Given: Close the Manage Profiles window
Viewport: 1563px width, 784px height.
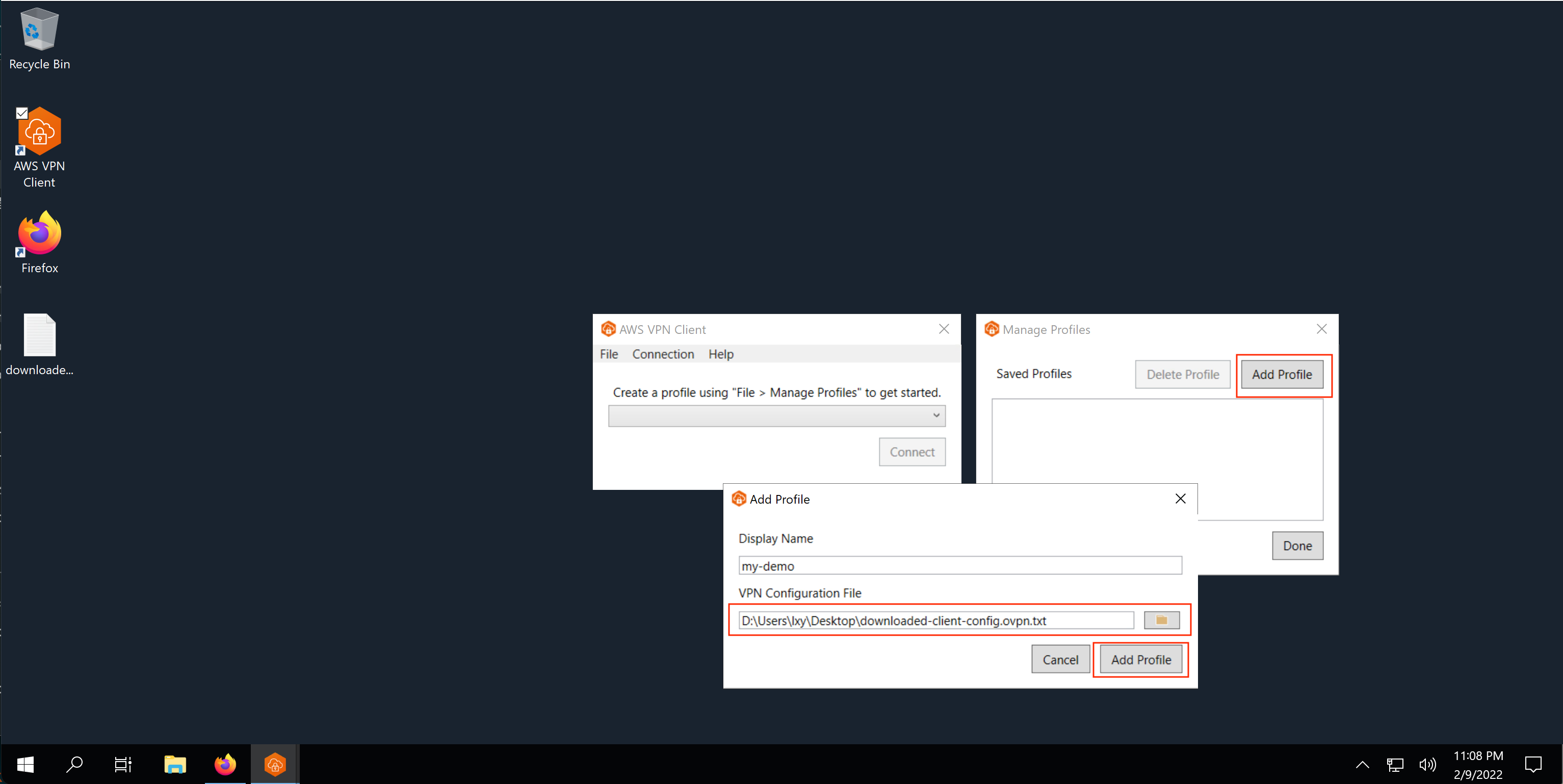Looking at the screenshot, I should 1321,329.
